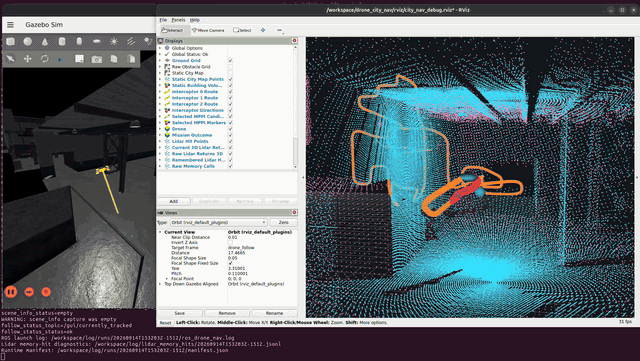The image size is (640, 361).
Task: Select Top Down Gazebo Aligned view
Action: [191, 284]
